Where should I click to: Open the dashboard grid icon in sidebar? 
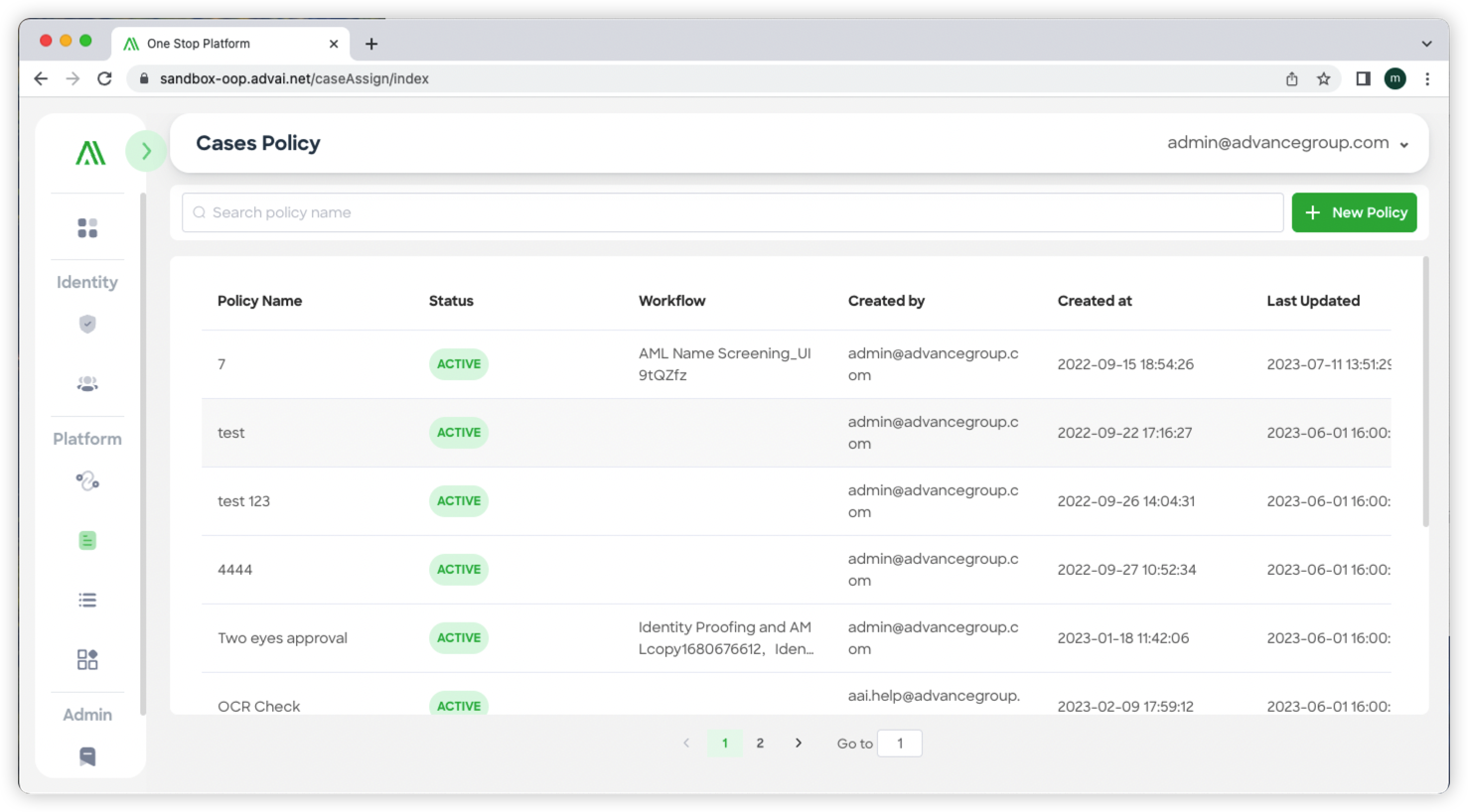pyautogui.click(x=87, y=228)
